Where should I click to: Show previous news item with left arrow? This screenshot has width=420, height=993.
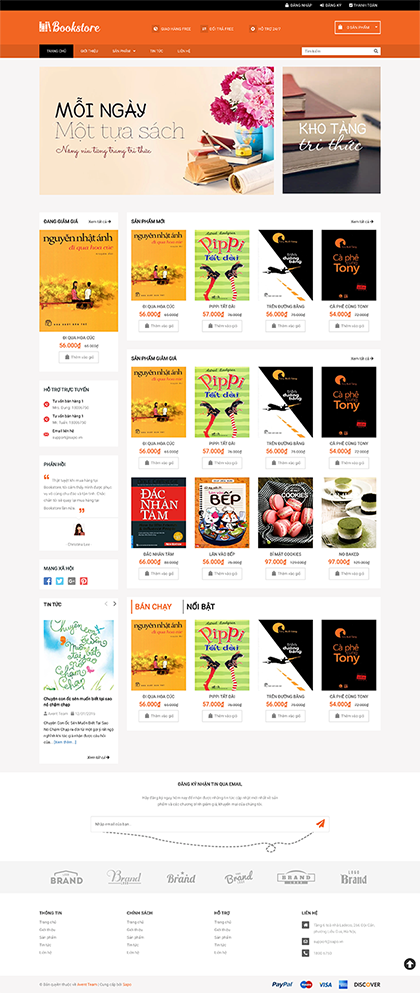point(106,604)
